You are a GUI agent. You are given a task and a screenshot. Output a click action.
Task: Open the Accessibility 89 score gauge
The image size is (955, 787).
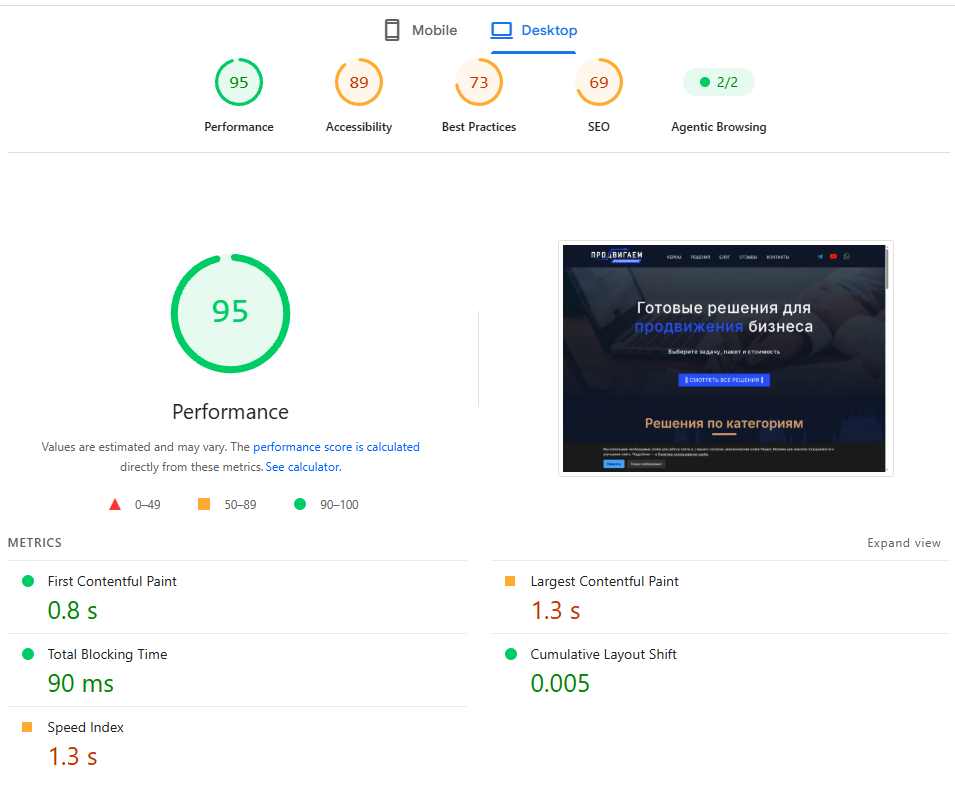[x=359, y=82]
